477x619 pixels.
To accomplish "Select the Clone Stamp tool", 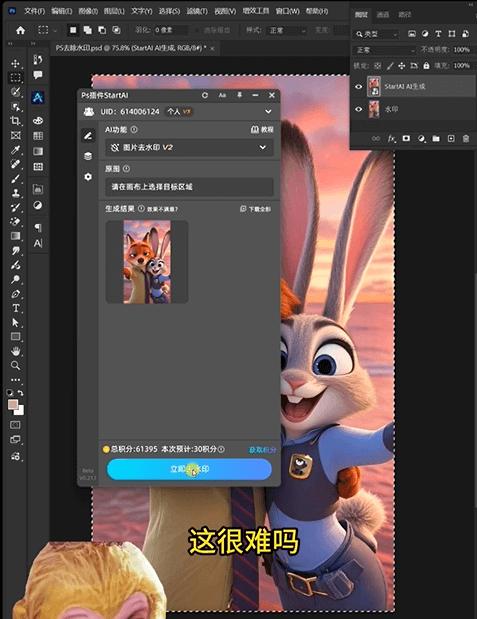I will click(x=15, y=193).
